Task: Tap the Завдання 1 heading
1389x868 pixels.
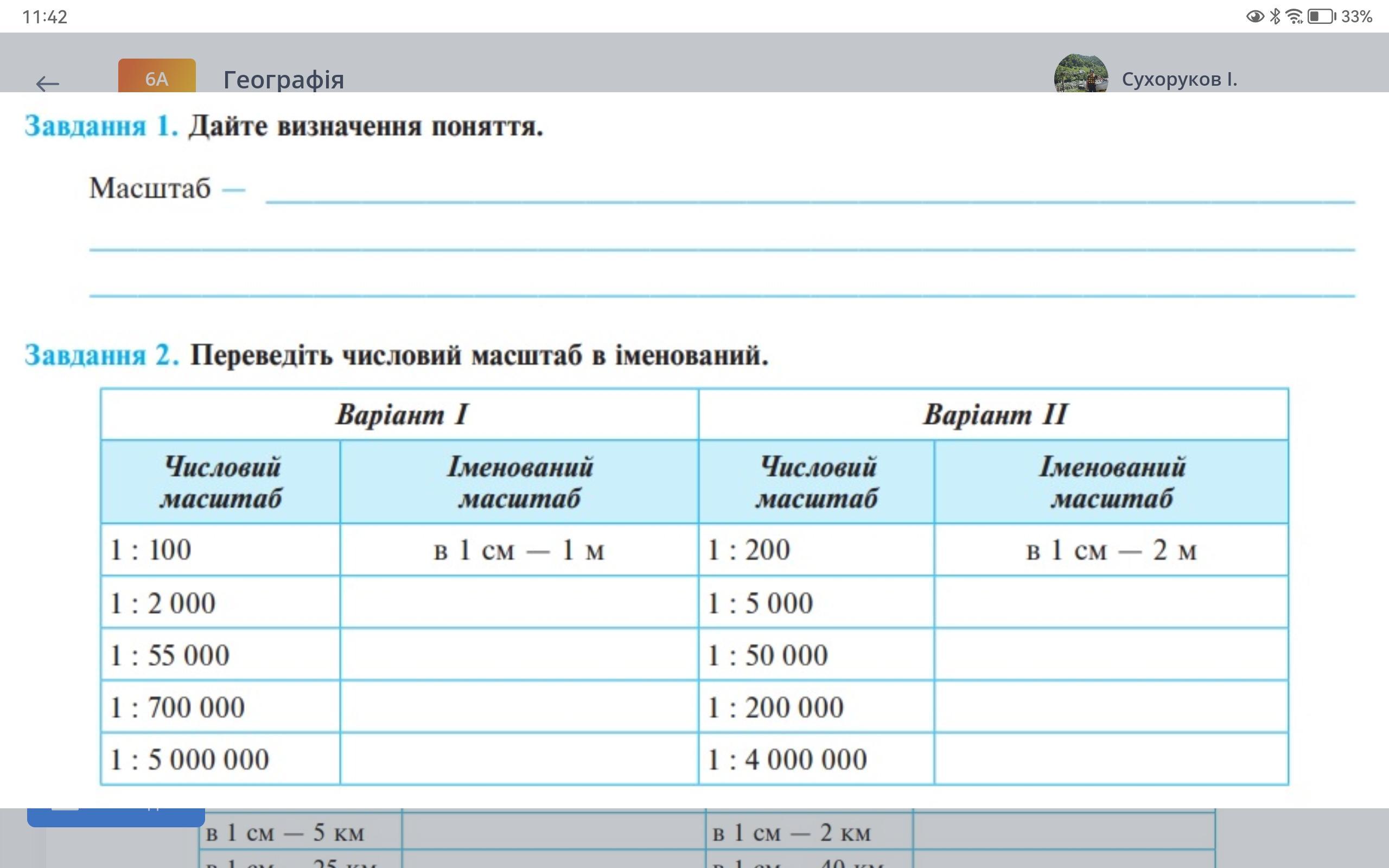Action: (284, 126)
